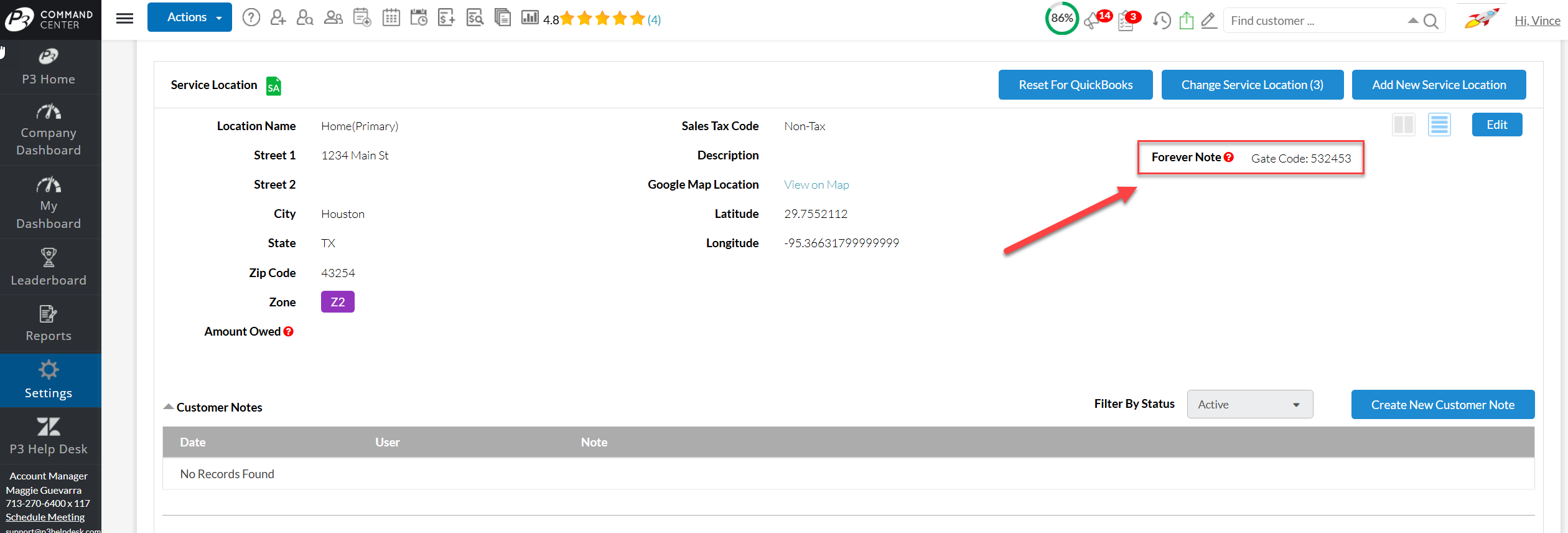The width and height of the screenshot is (1568, 533).
Task: Open the stacked documents icon
Action: point(503,17)
